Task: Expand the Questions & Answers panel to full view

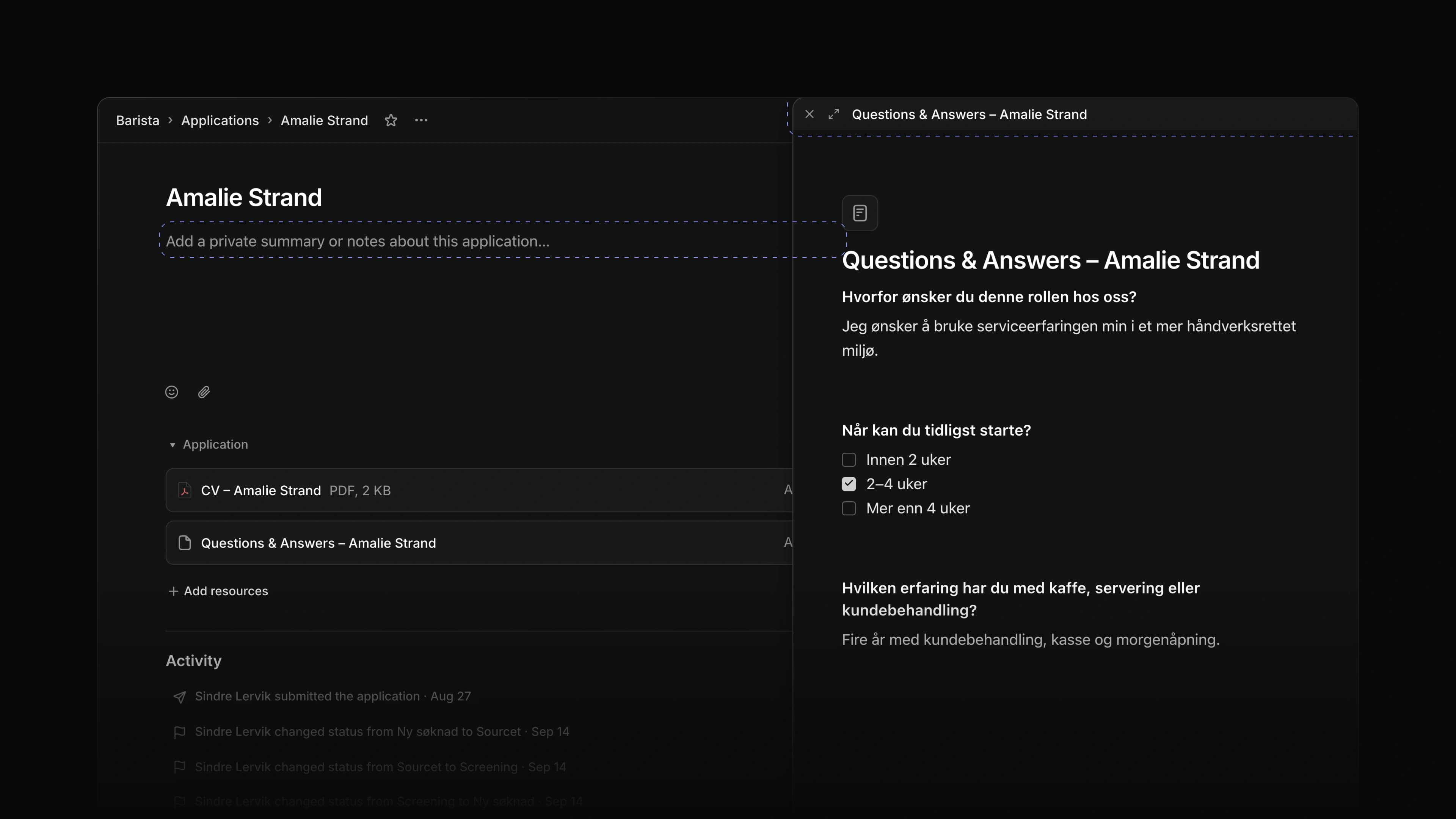Action: click(x=834, y=114)
